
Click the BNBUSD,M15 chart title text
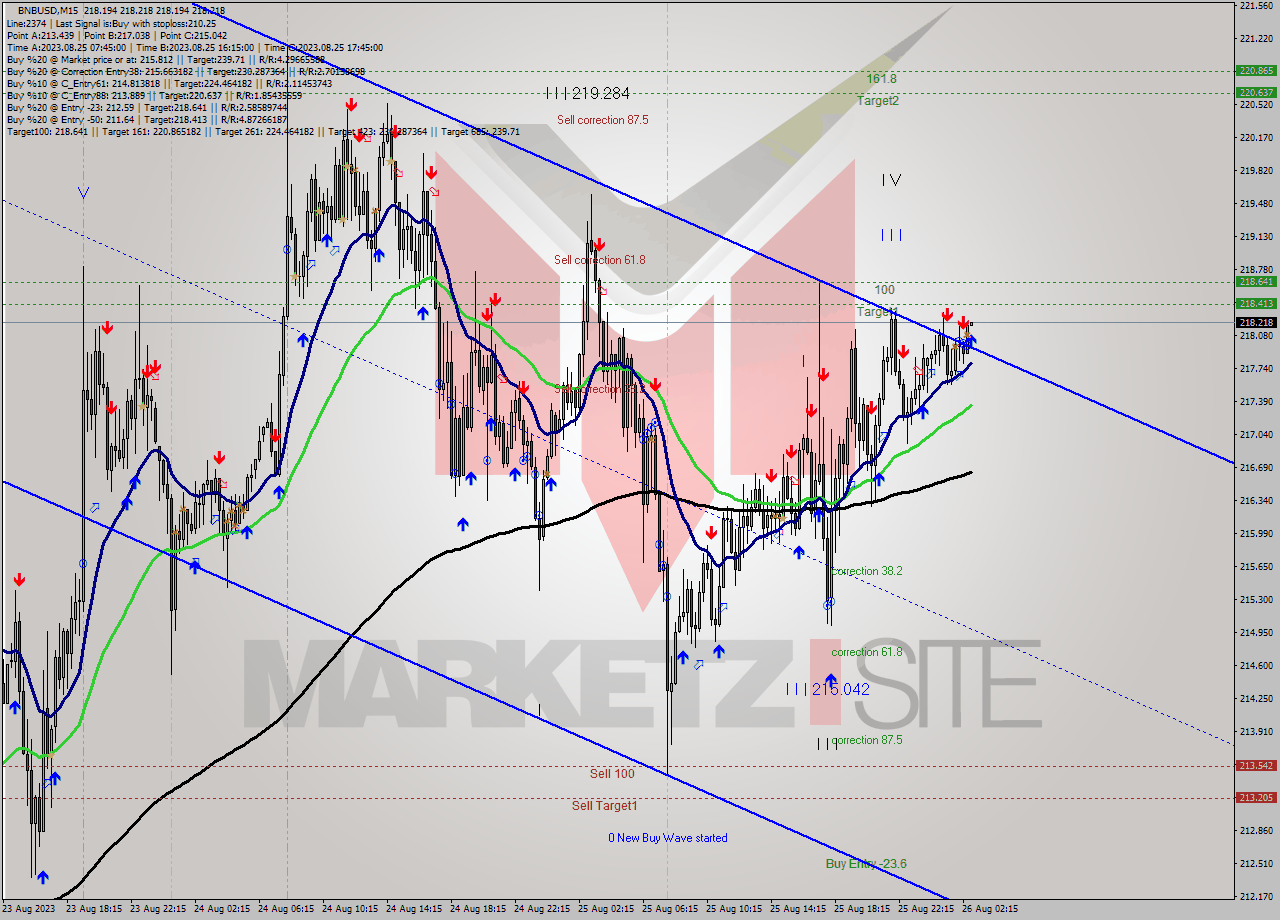(47, 10)
